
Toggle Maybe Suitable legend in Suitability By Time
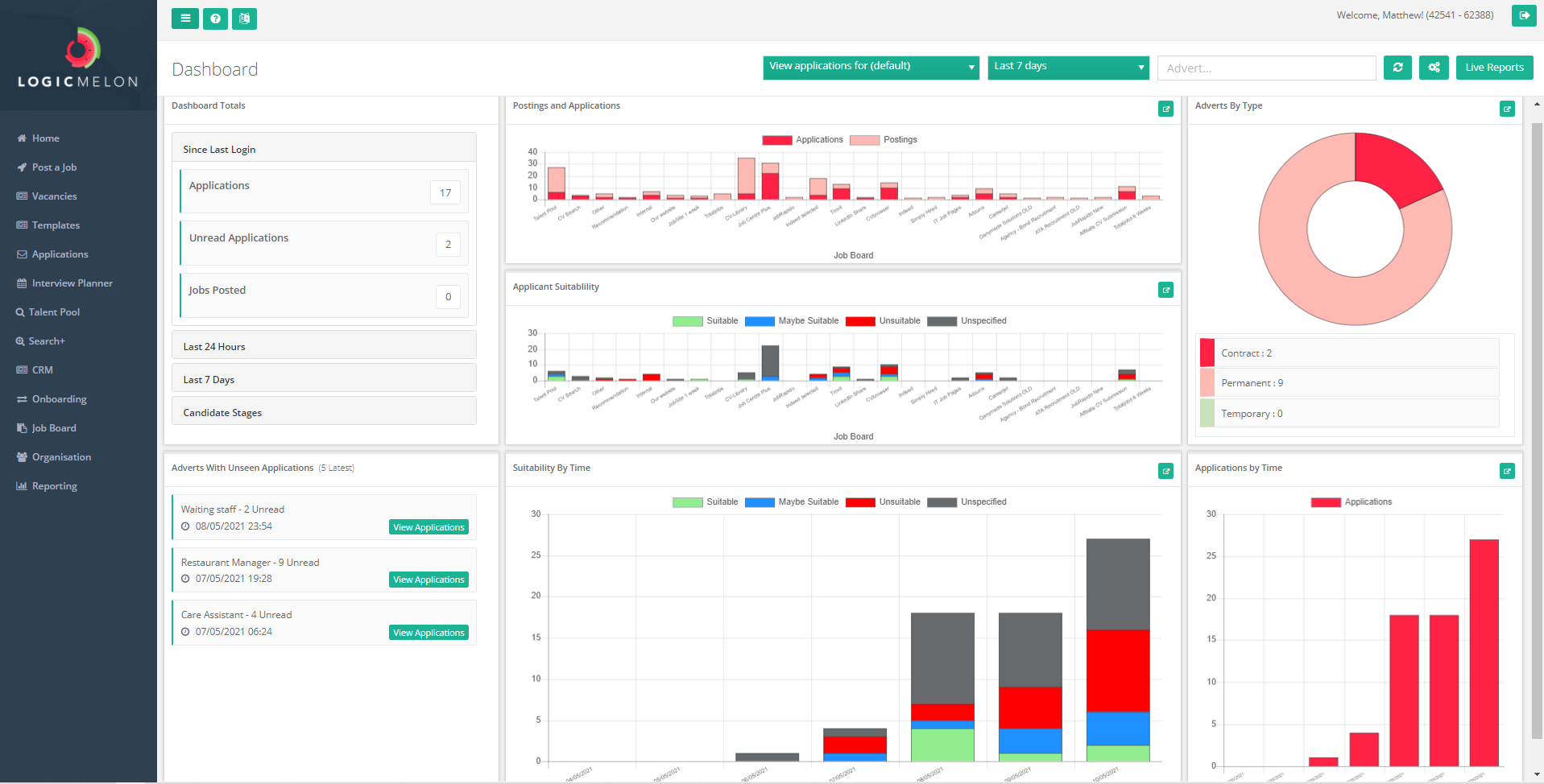pos(792,502)
